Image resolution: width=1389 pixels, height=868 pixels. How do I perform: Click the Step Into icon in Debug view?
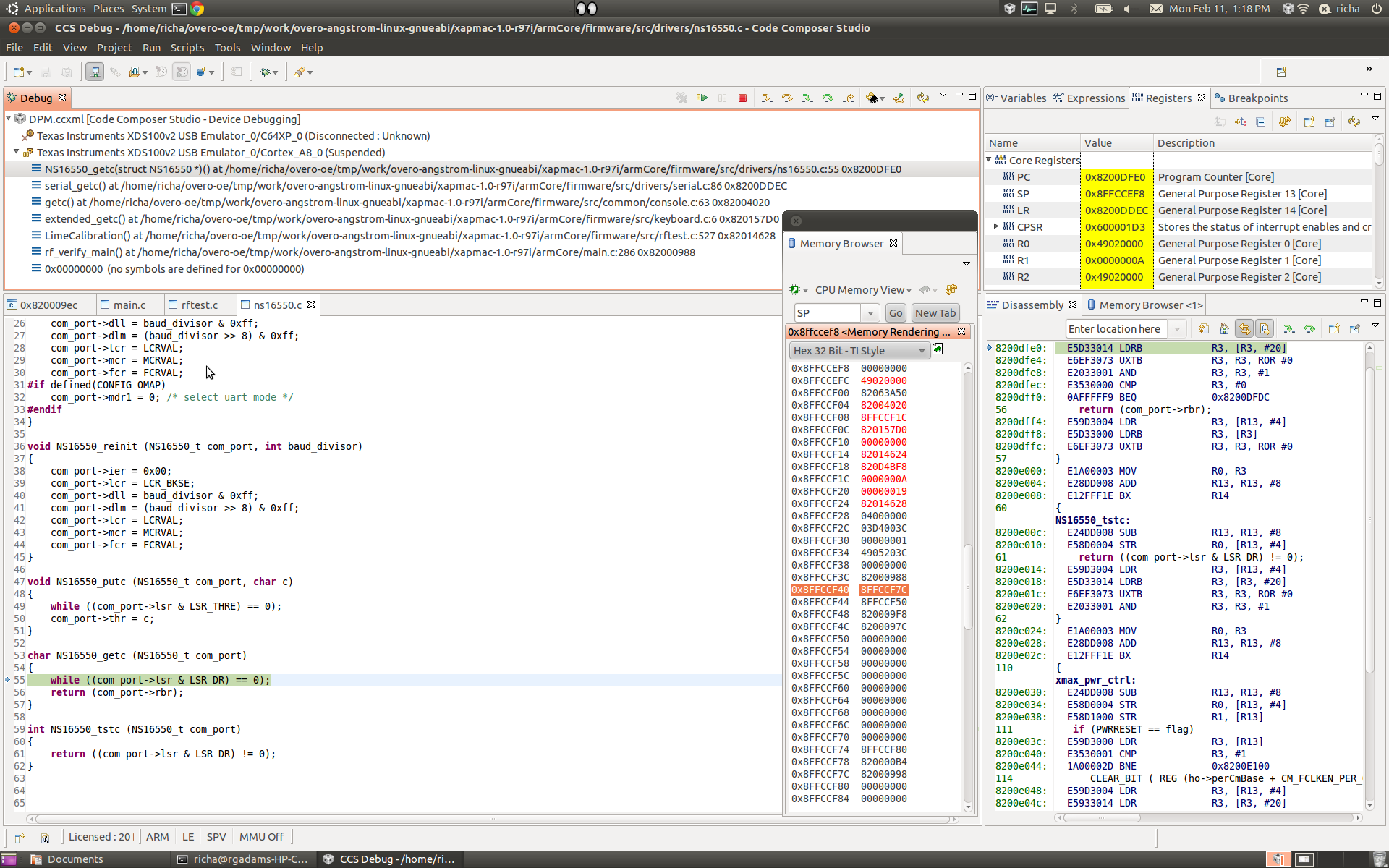click(767, 98)
